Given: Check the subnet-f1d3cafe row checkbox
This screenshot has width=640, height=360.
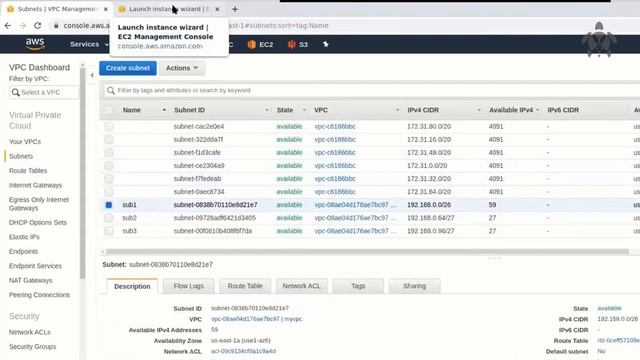Looking at the screenshot, I should tap(109, 153).
